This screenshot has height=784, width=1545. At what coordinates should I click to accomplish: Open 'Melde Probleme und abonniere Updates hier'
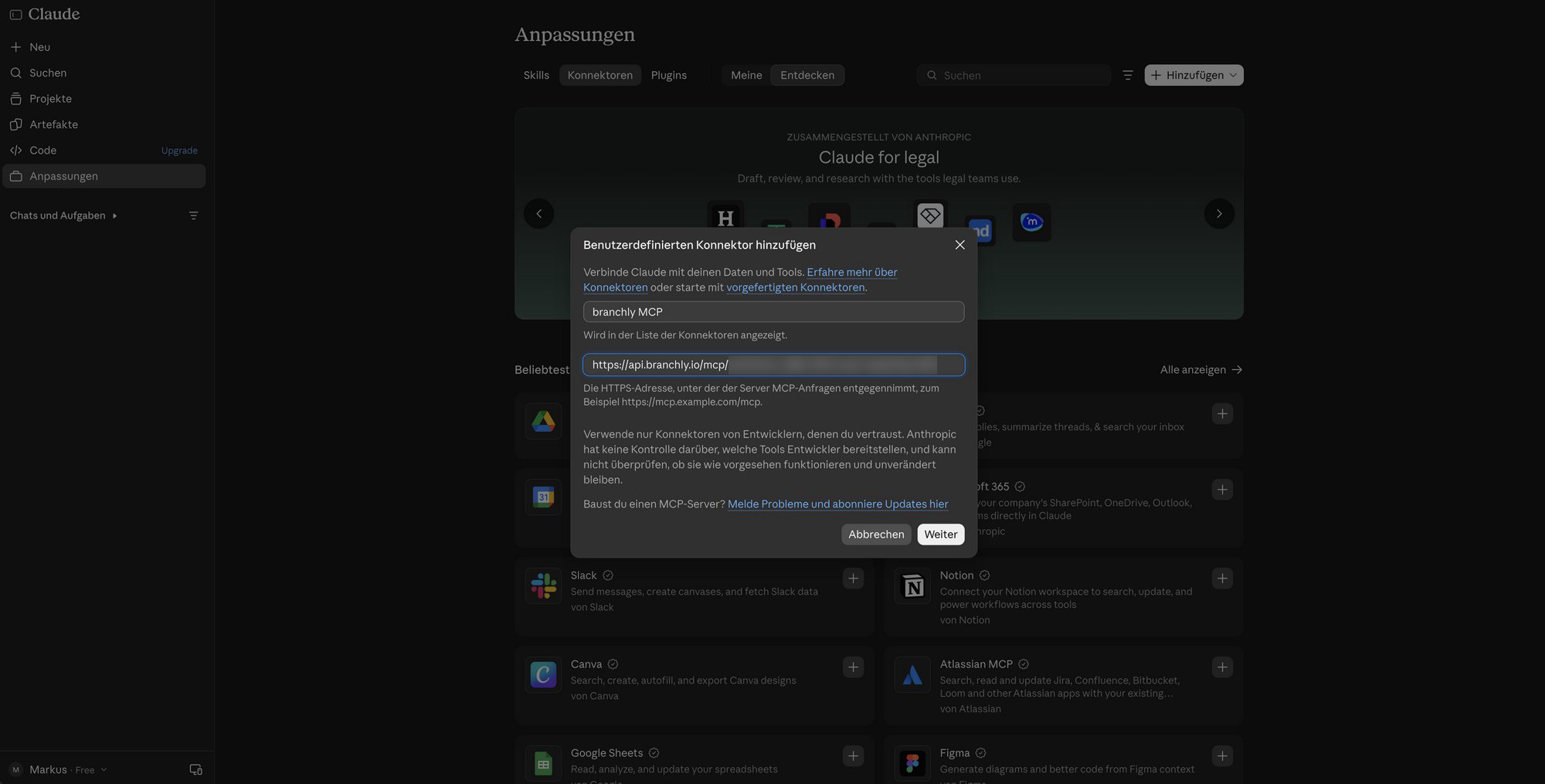click(838, 504)
